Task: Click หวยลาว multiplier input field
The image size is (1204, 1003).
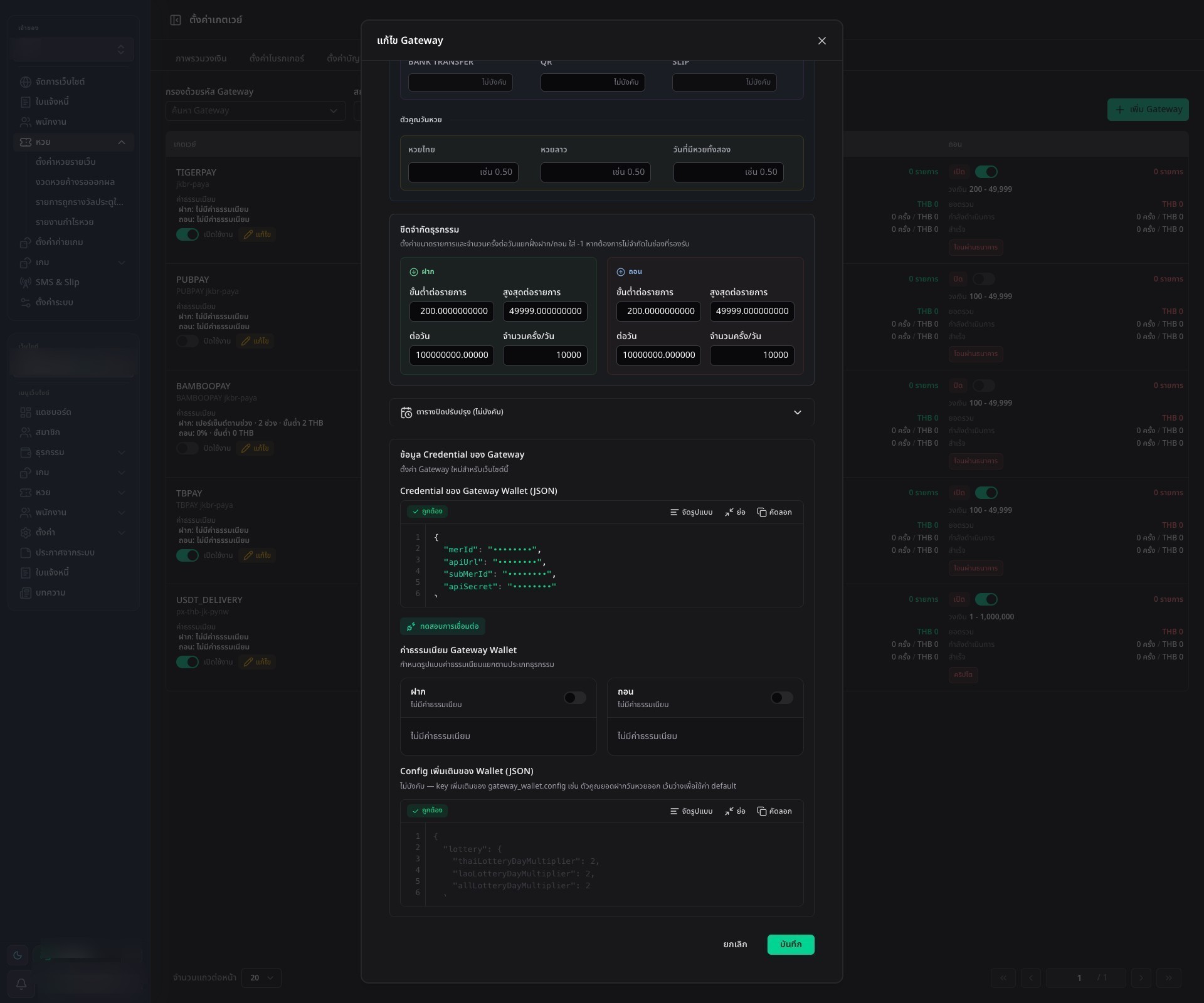Action: [x=596, y=172]
